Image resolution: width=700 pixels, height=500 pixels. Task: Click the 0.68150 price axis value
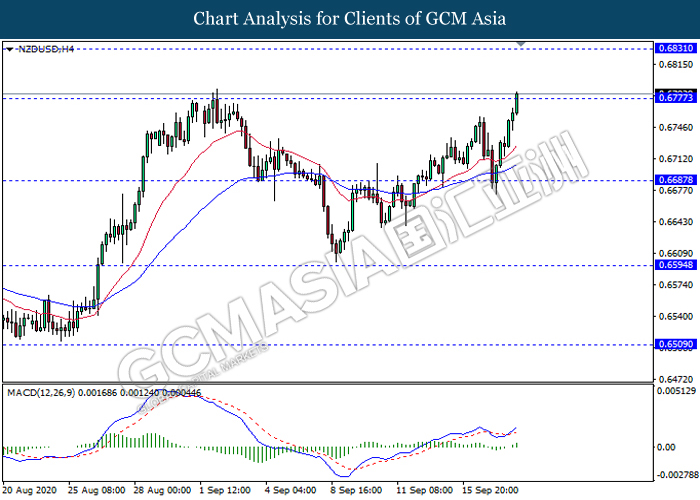click(x=676, y=65)
